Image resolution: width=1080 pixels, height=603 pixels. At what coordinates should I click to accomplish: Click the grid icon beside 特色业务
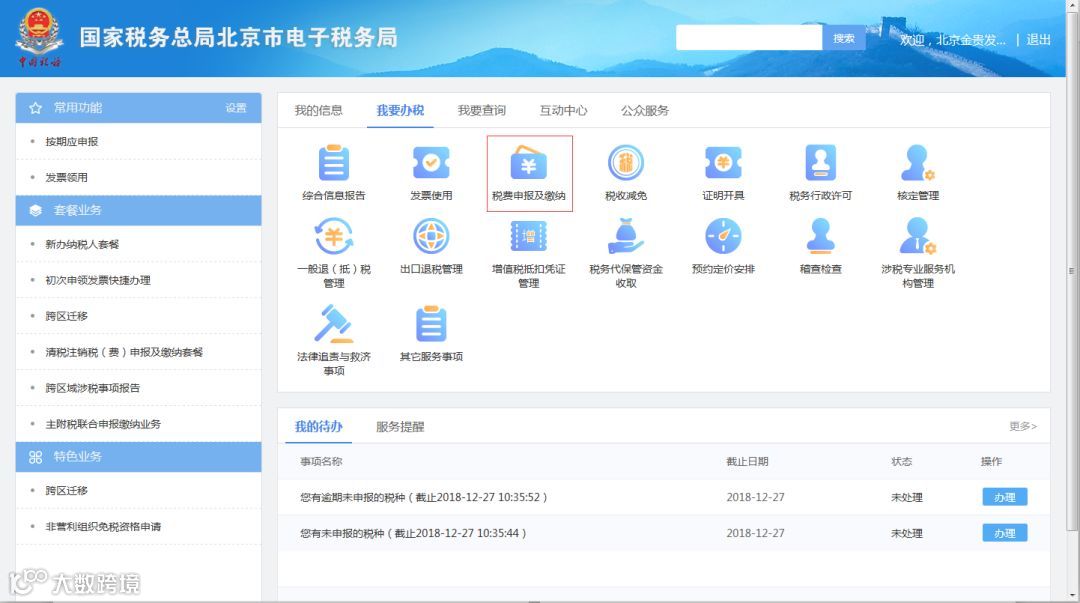(36, 457)
